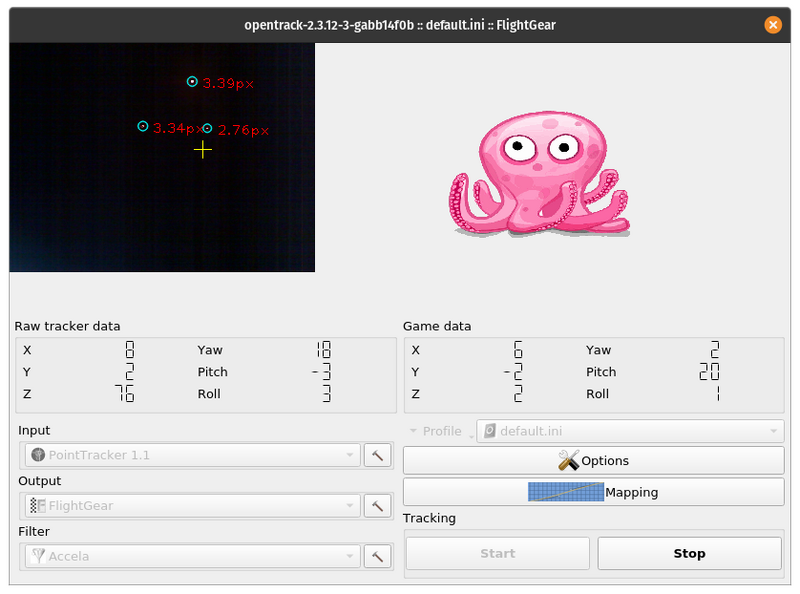
Task: Click the Stop tracking button
Action: 689,553
